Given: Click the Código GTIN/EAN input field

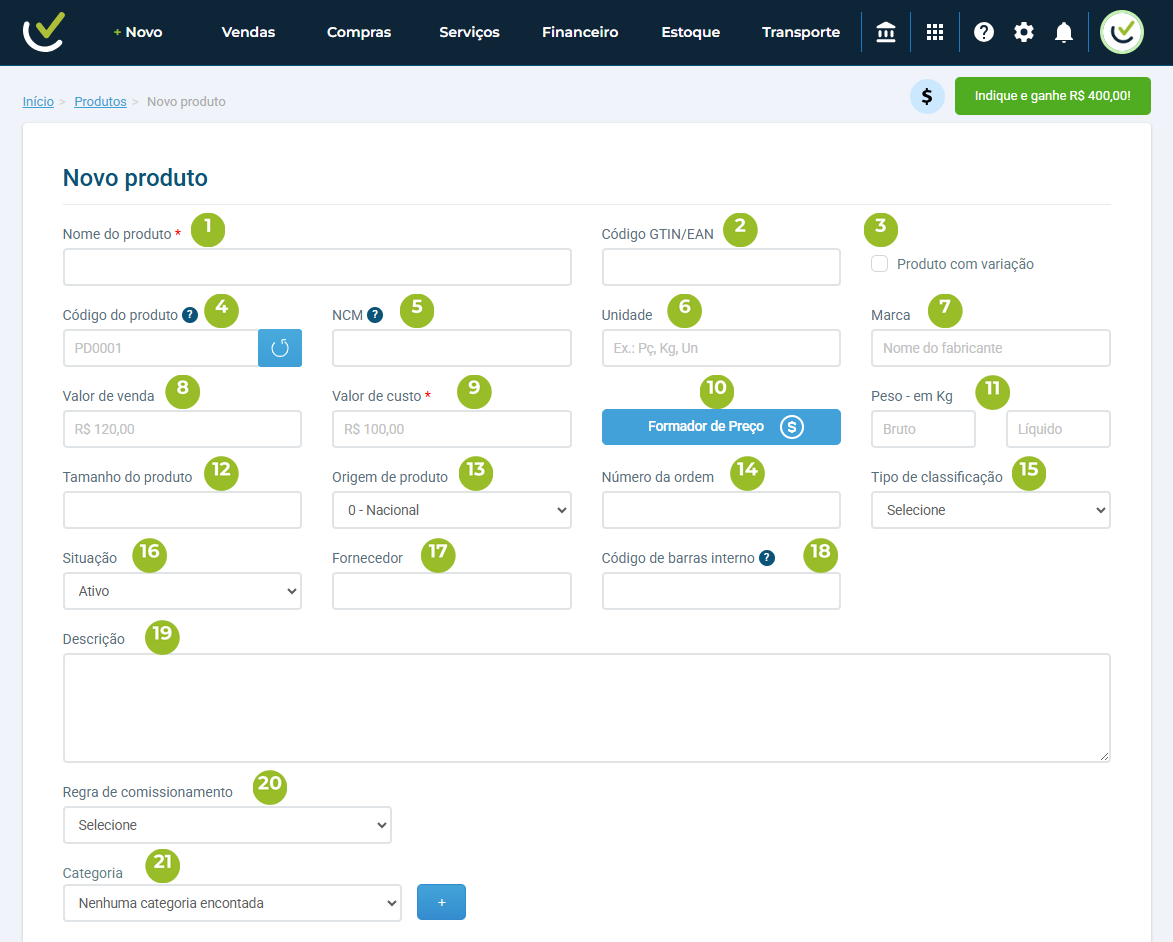Looking at the screenshot, I should (721, 267).
